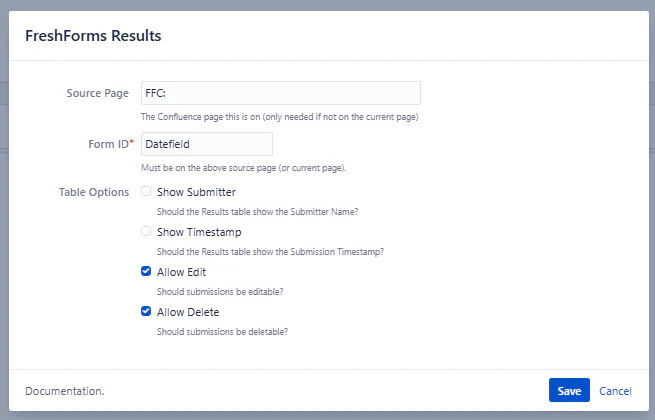The image size is (655, 420).
Task: Uncheck the Allow Edit checkbox
Action: (147, 271)
